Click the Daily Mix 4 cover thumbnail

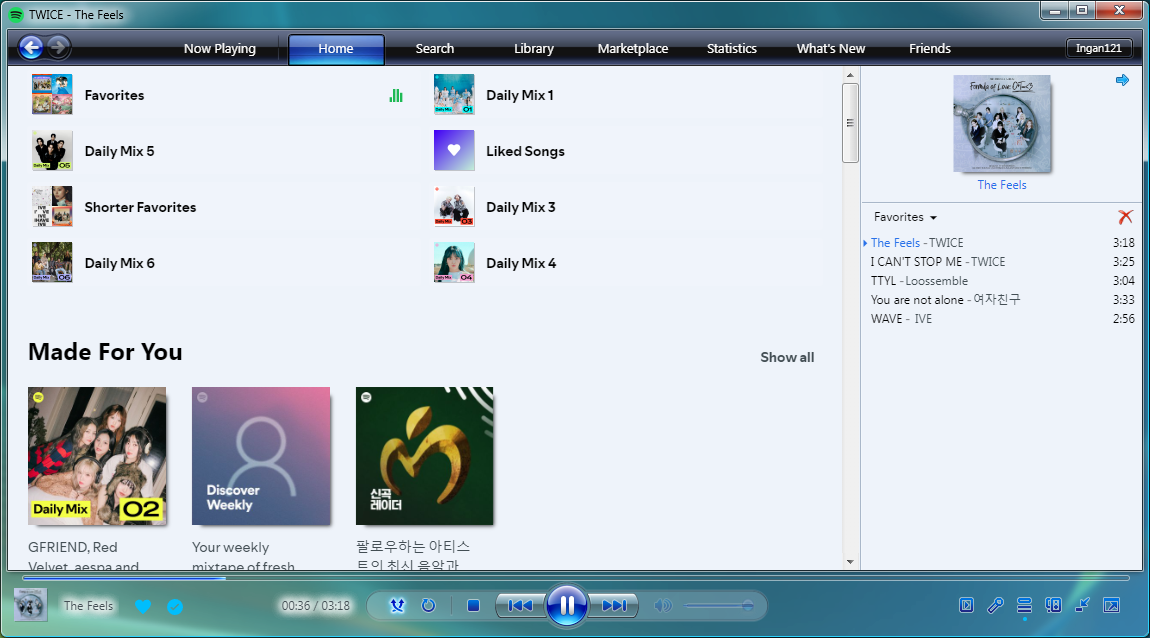pos(454,263)
